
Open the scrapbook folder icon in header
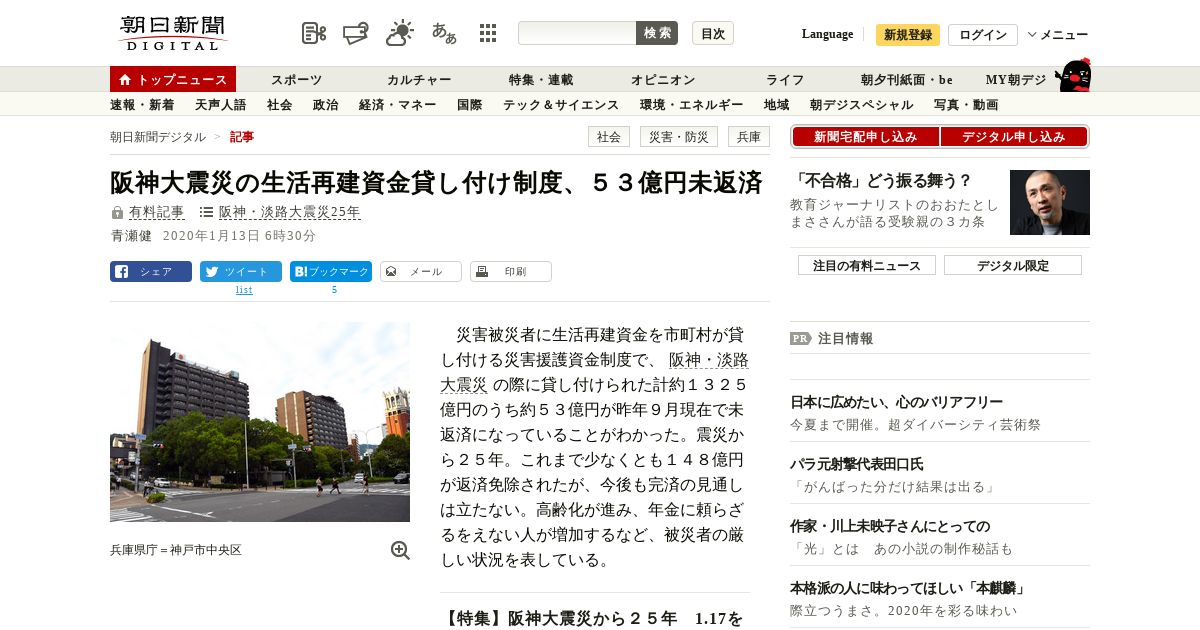[356, 33]
